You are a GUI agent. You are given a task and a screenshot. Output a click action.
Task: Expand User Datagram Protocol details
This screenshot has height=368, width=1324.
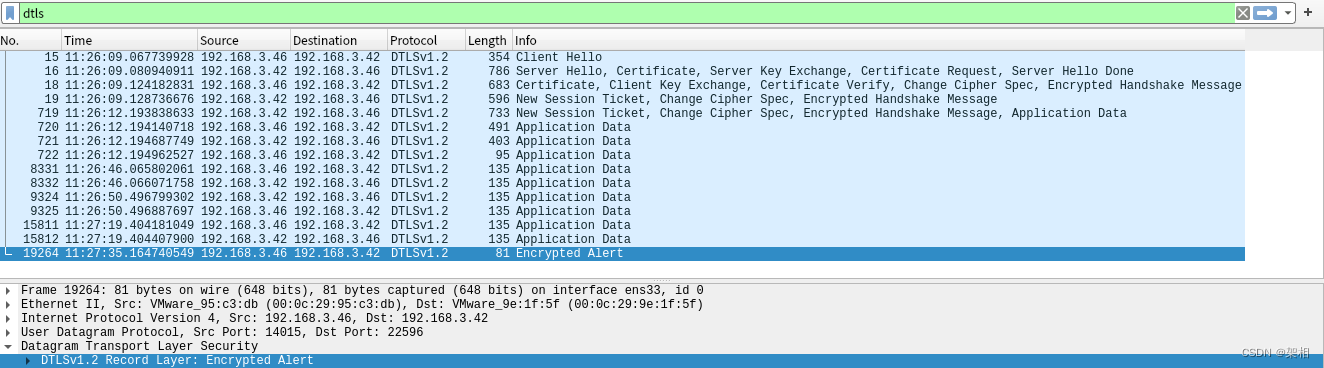point(9,333)
